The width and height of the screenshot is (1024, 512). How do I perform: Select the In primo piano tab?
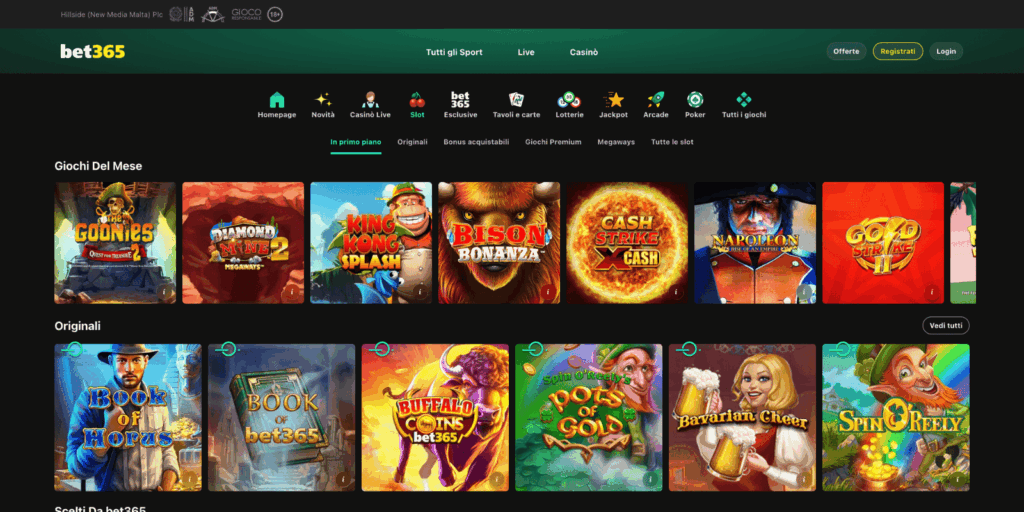point(356,142)
